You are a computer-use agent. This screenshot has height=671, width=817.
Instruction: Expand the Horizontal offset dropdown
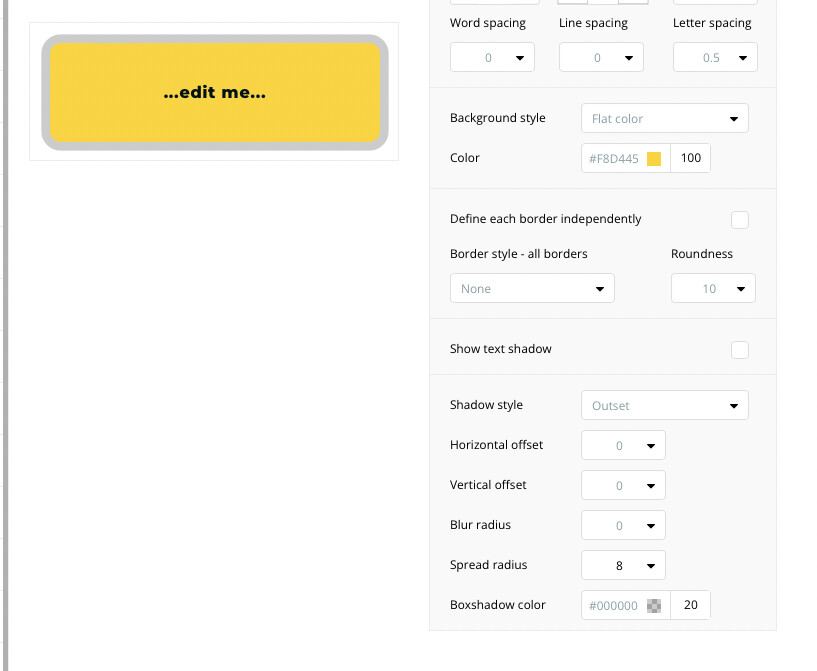coord(623,446)
